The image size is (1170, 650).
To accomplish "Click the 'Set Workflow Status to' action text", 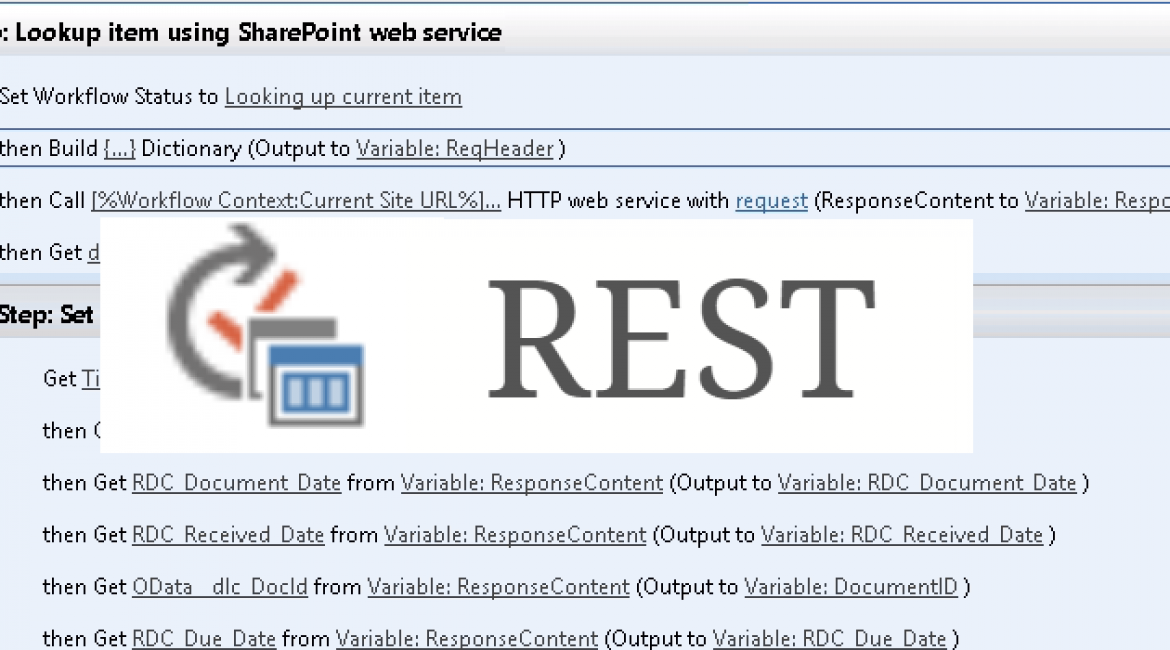I will [109, 97].
